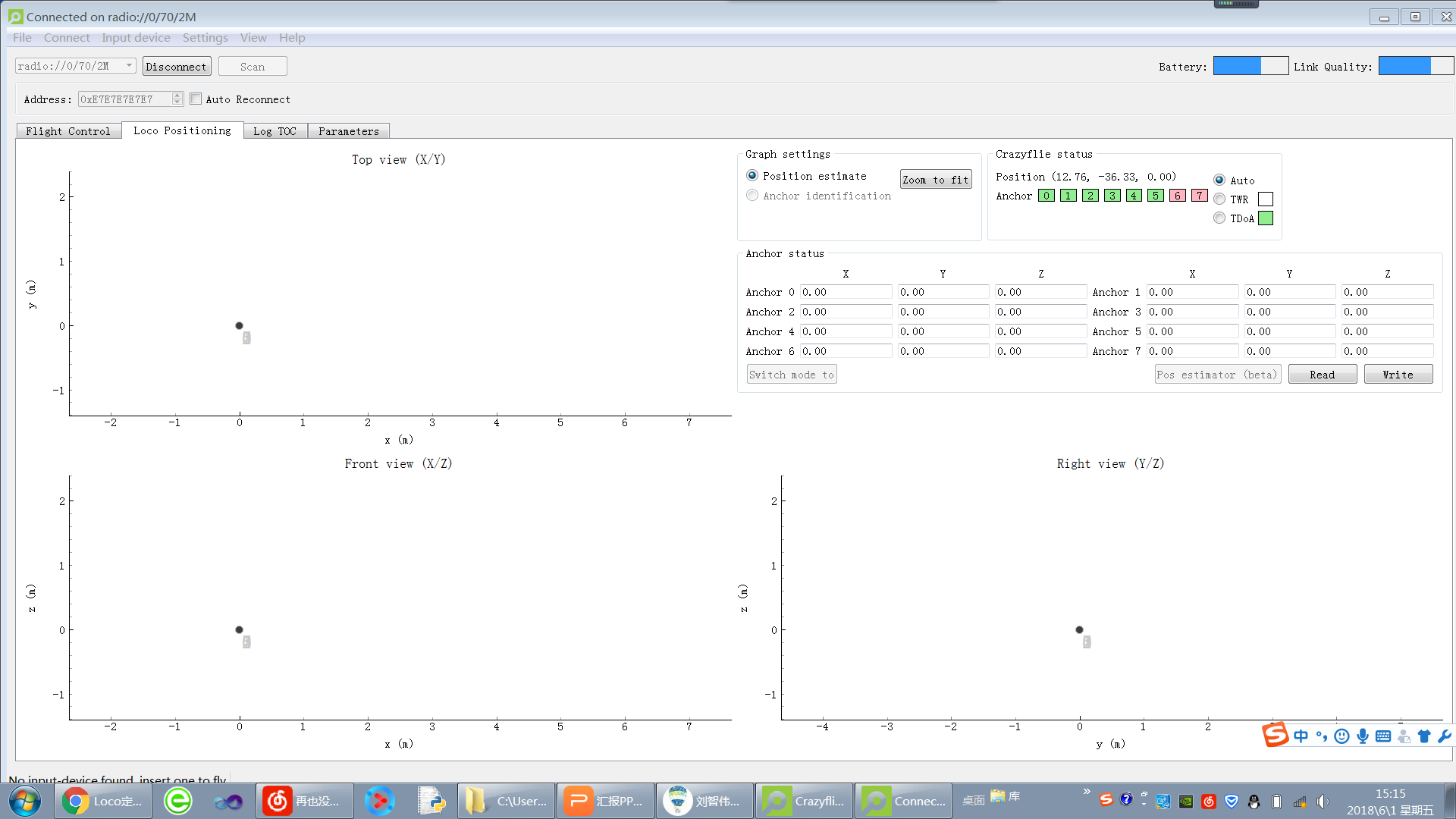Open the Windows Start menu orb
Image resolution: width=1456 pixels, height=819 pixels.
point(25,801)
